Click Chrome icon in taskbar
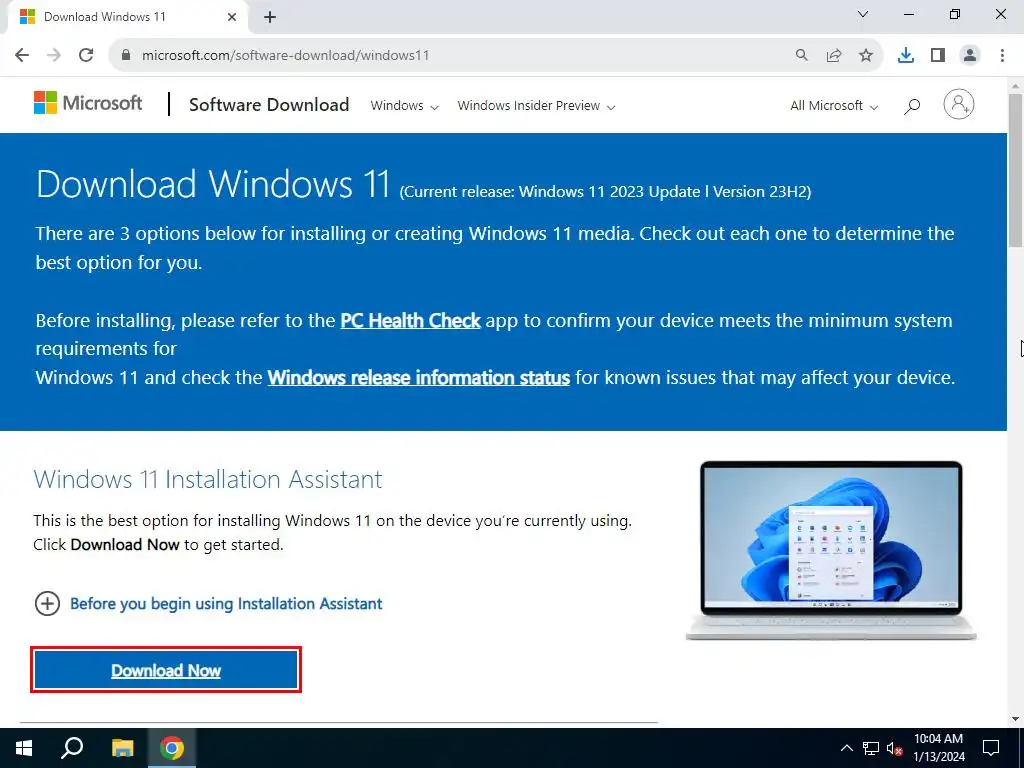 pyautogui.click(x=172, y=748)
